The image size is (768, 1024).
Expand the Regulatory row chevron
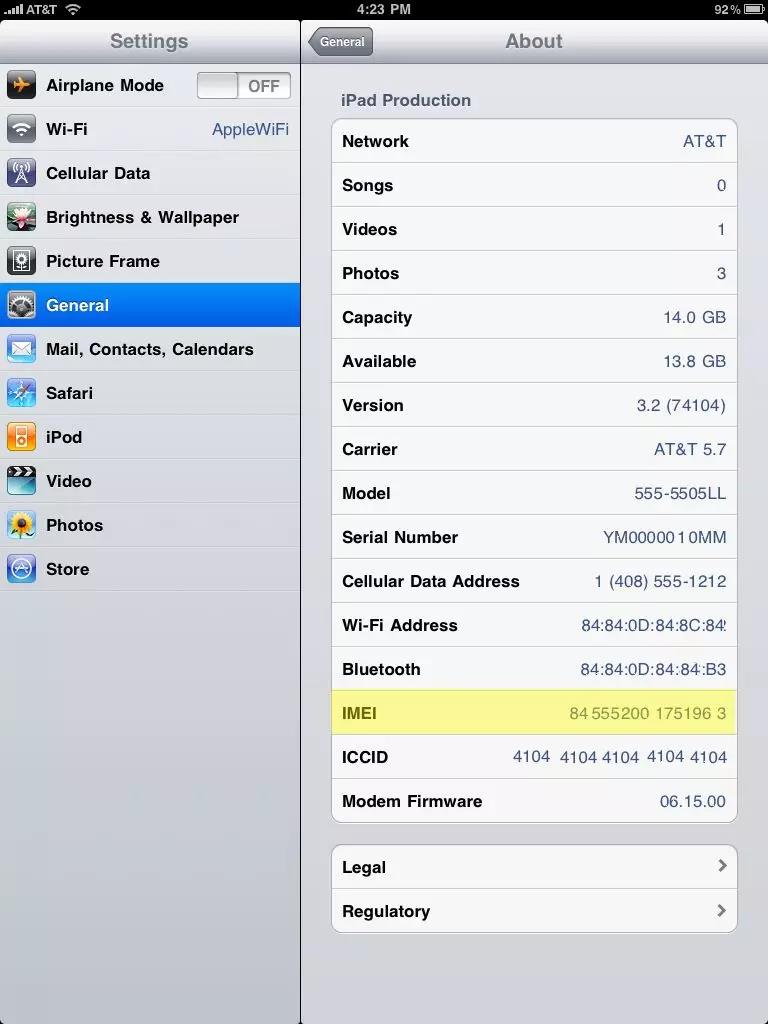(722, 910)
